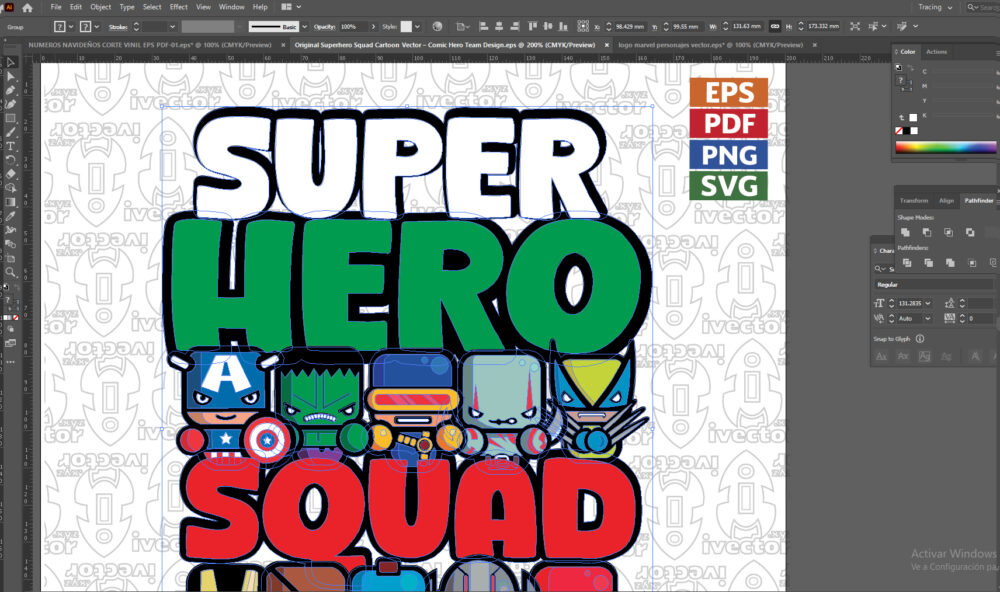
Task: Open the Stroke color dropdown
Action: pyautogui.click(x=97, y=27)
